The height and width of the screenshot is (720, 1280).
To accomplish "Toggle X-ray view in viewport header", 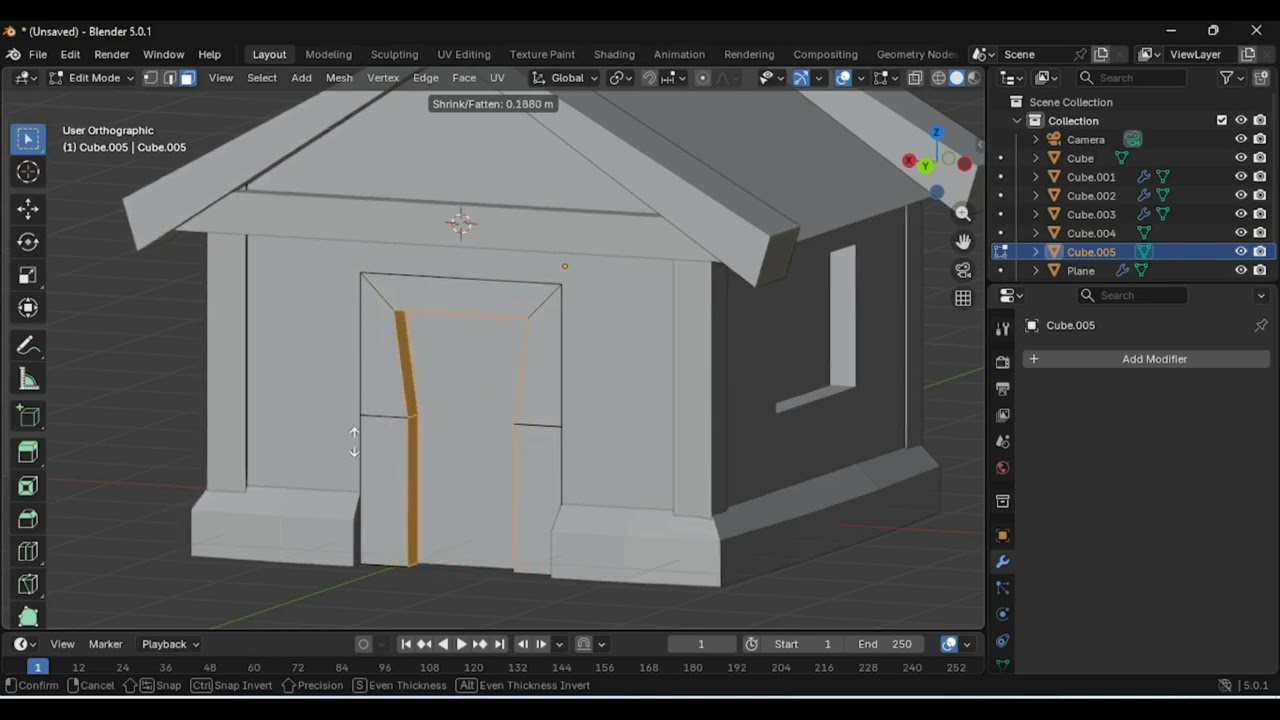I will pos(915,78).
